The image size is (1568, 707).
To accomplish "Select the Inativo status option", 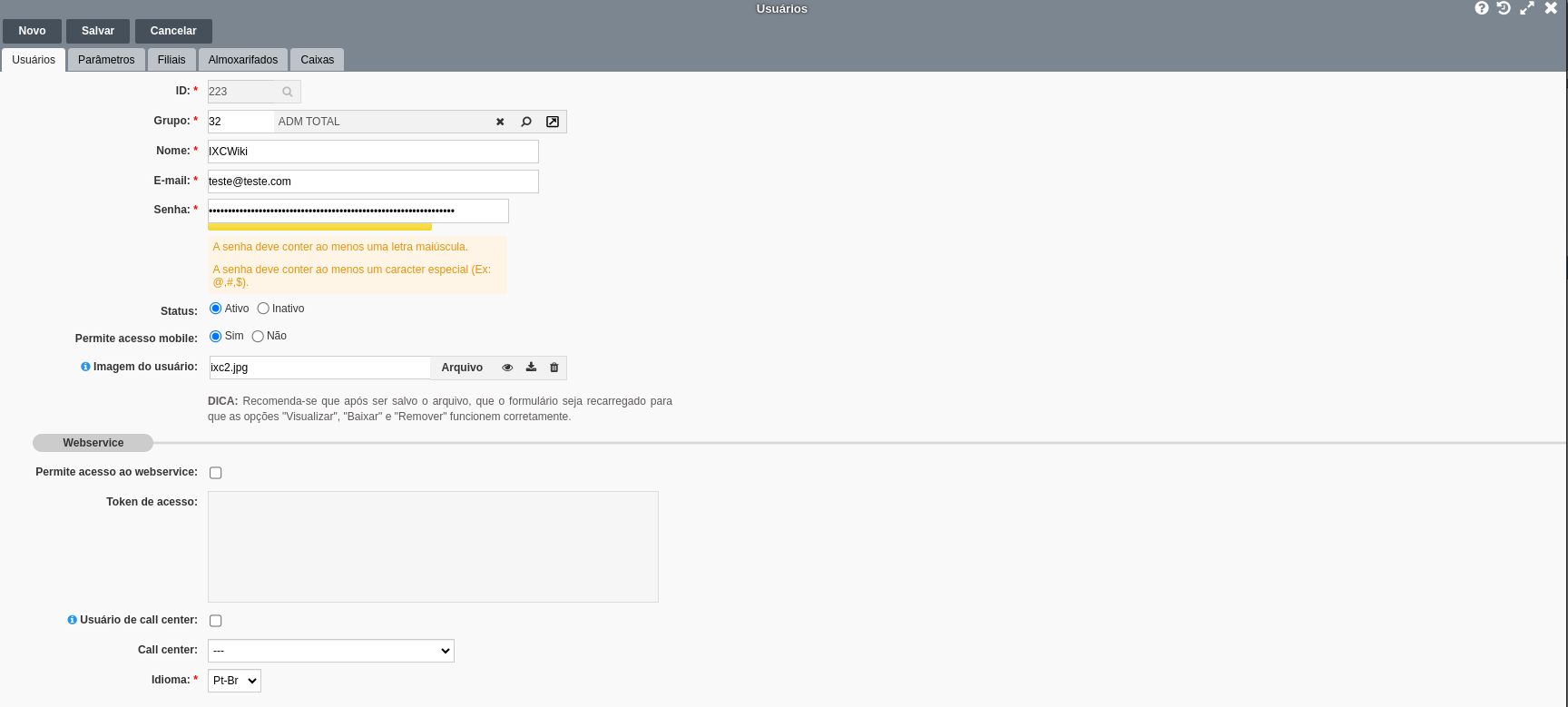I will click(263, 309).
